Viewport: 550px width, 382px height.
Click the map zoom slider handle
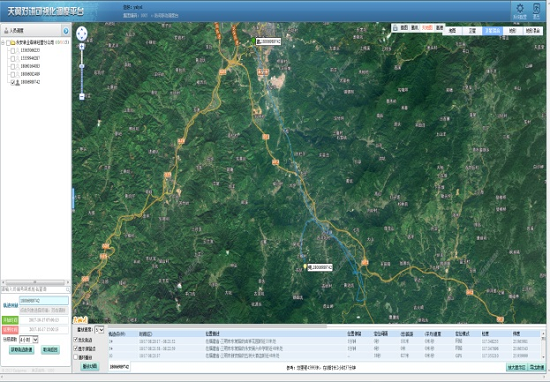tap(82, 66)
